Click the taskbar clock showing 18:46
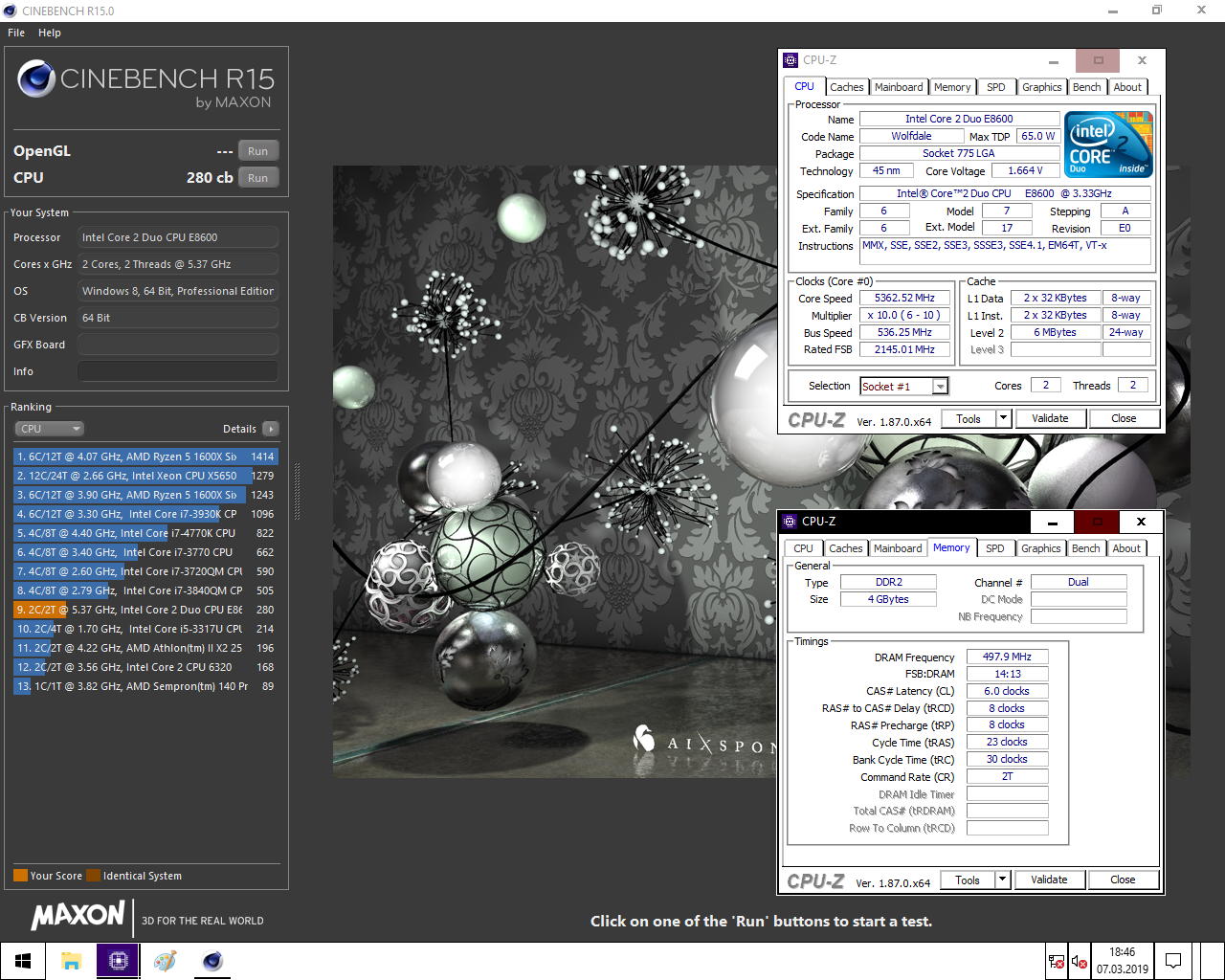Screen dimensions: 1225x980 coord(1122,961)
